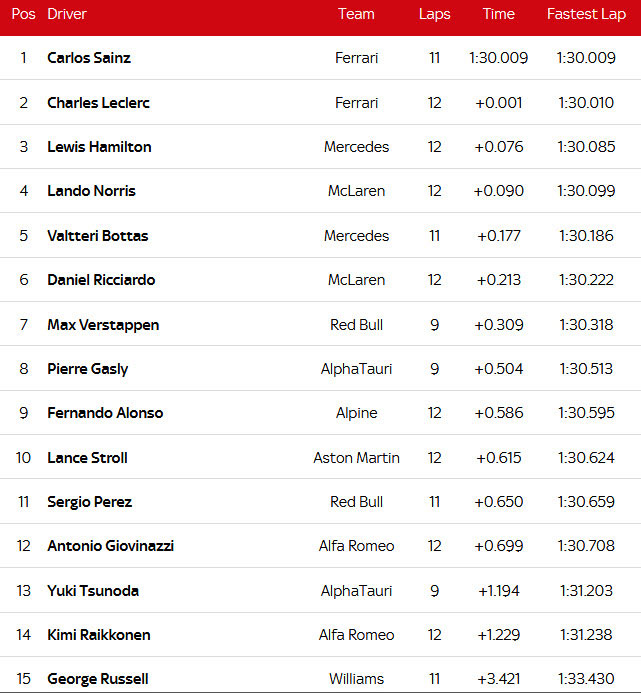Image resolution: width=641 pixels, height=693 pixels.
Task: Click the Pos column header
Action: [23, 14]
